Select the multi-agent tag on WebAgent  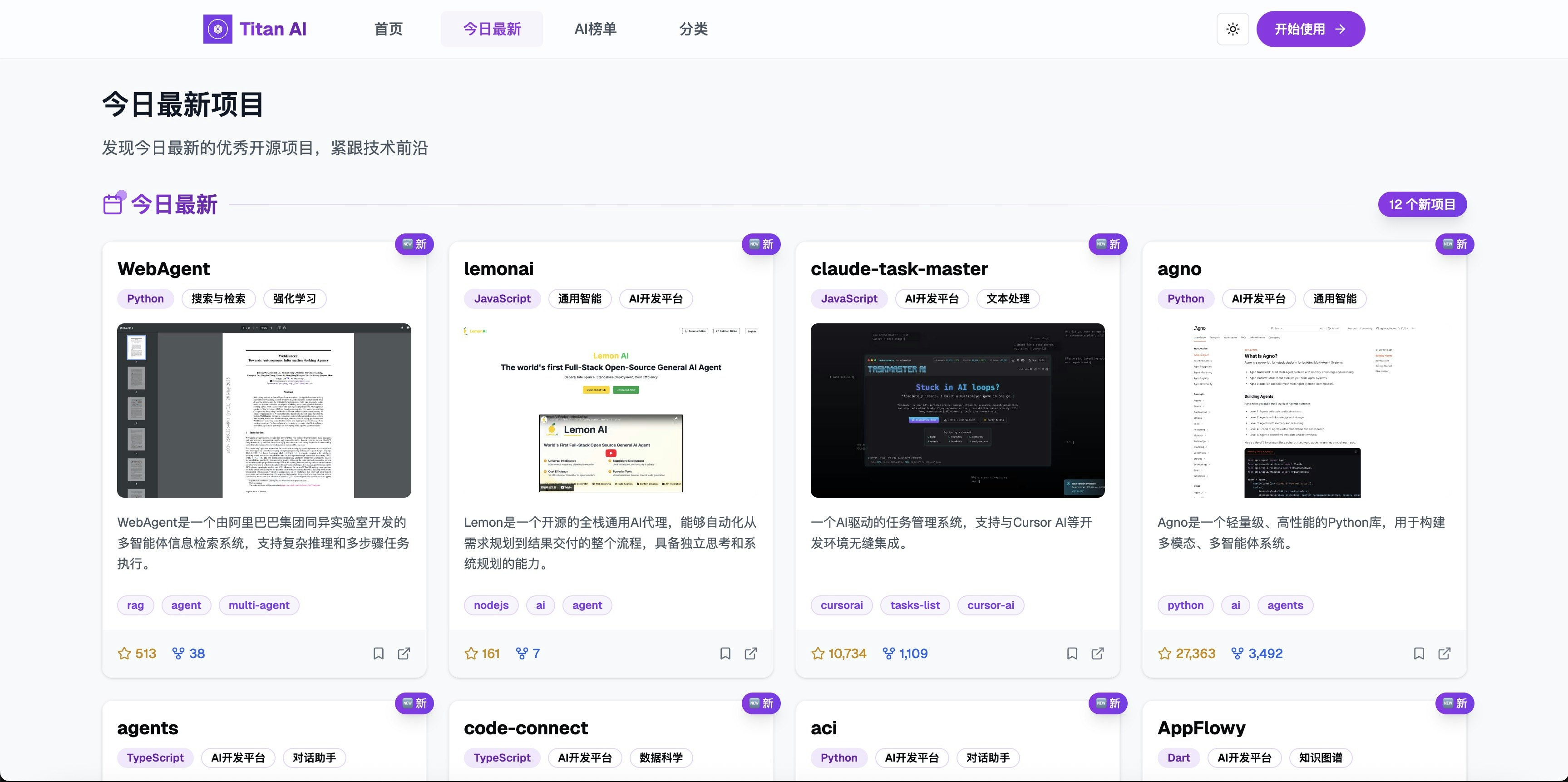(x=259, y=605)
